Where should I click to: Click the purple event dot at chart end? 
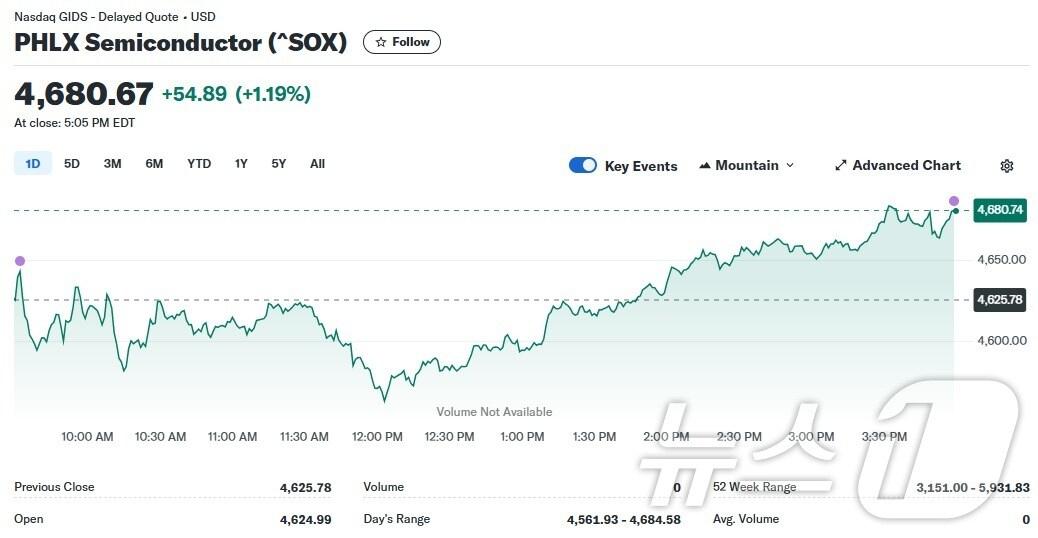click(954, 201)
